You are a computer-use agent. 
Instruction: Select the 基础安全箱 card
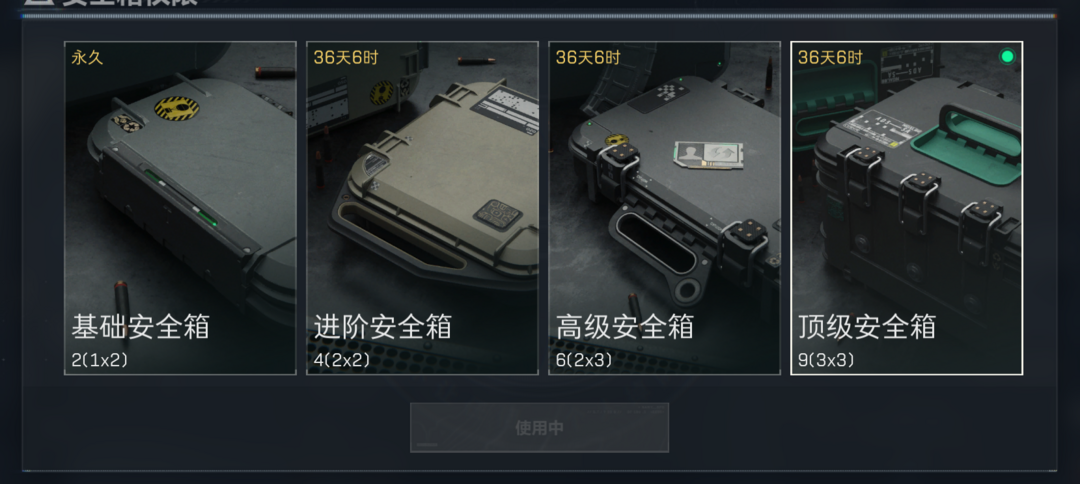pyautogui.click(x=180, y=208)
